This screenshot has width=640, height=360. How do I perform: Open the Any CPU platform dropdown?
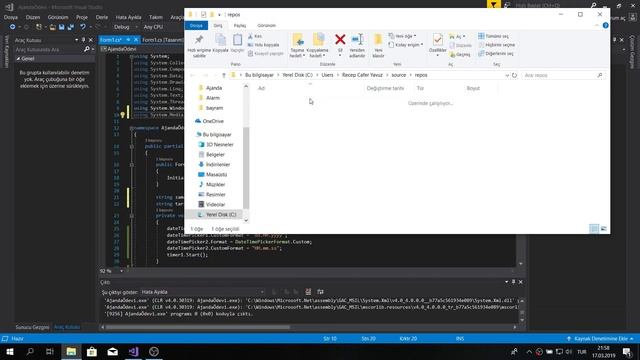(153, 27)
